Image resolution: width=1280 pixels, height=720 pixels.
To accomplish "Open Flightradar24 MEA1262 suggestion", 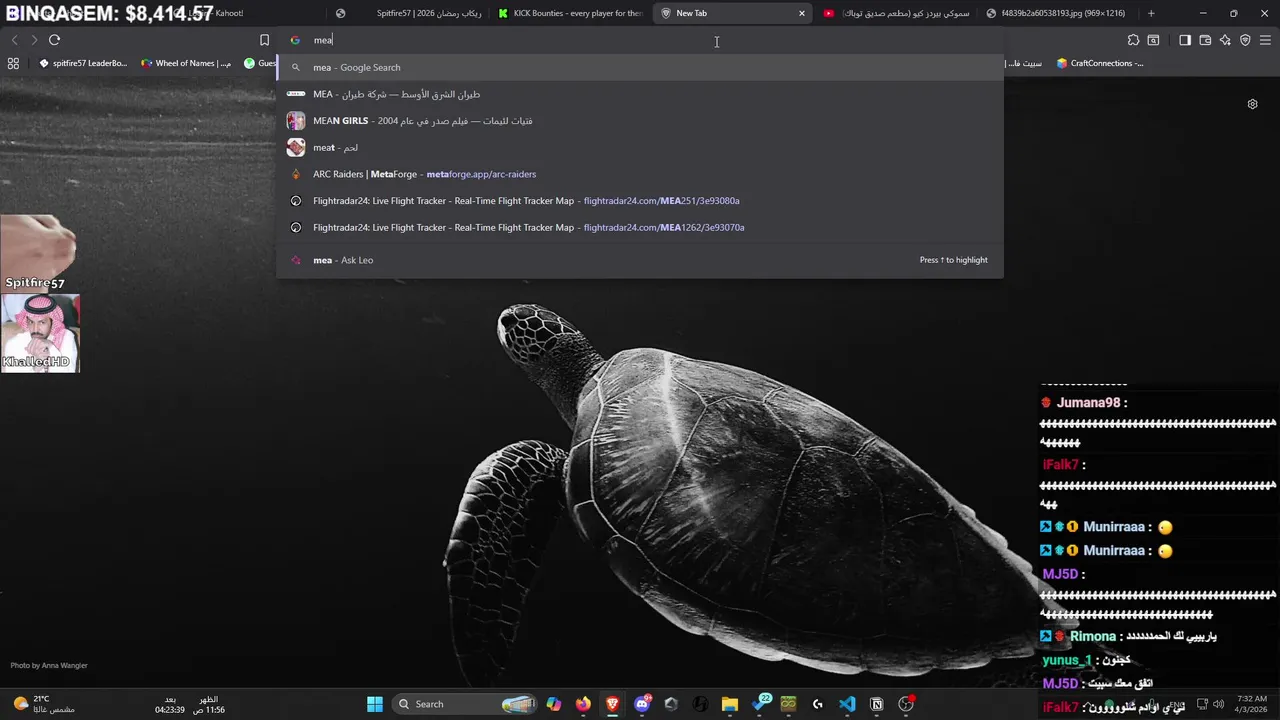I will pos(640,227).
